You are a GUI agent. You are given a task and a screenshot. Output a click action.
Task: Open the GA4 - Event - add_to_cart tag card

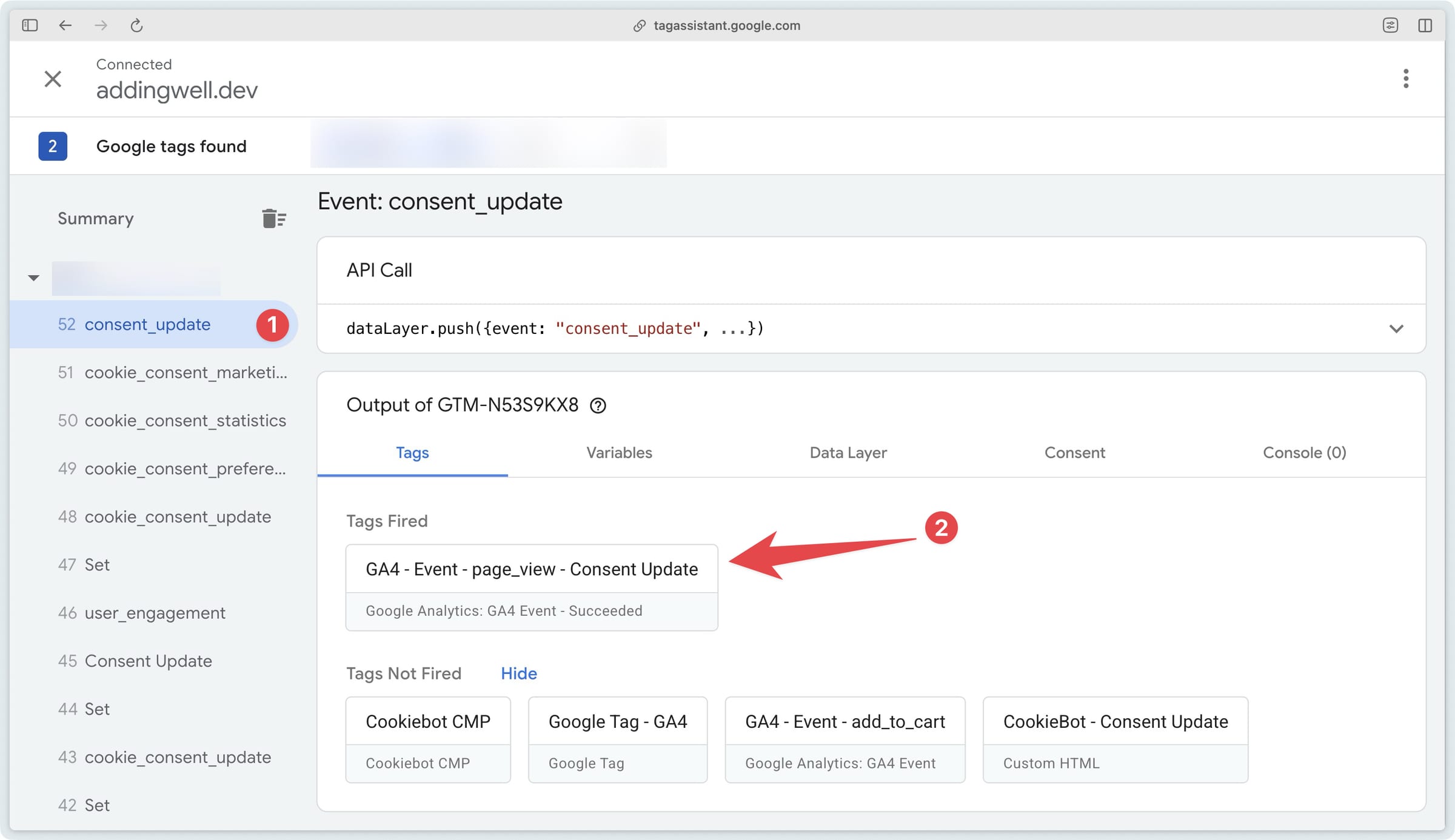tap(845, 740)
